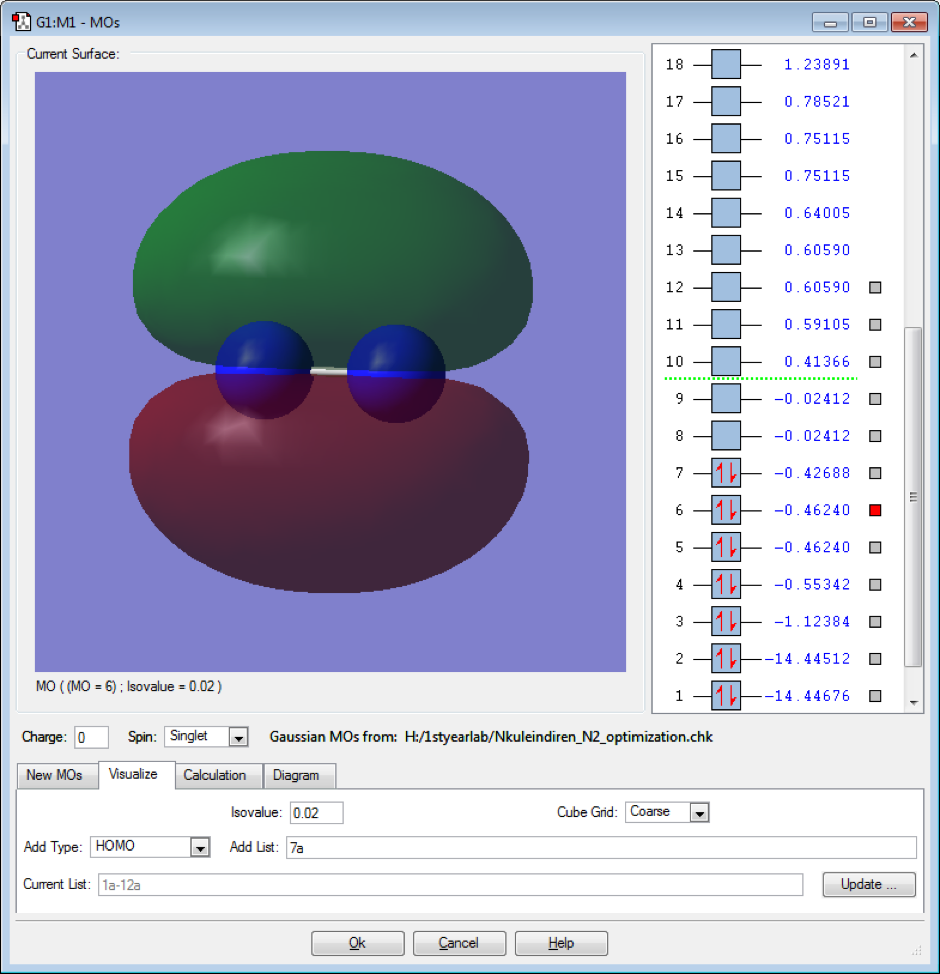Image resolution: width=940 pixels, height=974 pixels.
Task: Select orbital 17 occupancy box
Action: point(726,101)
